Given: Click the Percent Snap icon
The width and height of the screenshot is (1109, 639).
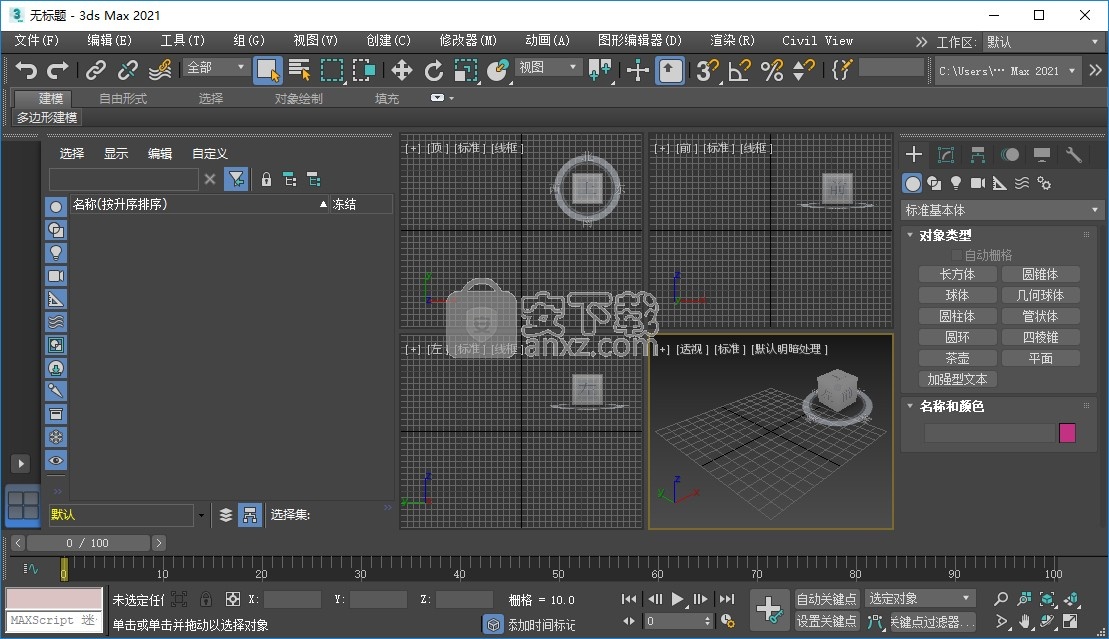Looking at the screenshot, I should click(771, 70).
